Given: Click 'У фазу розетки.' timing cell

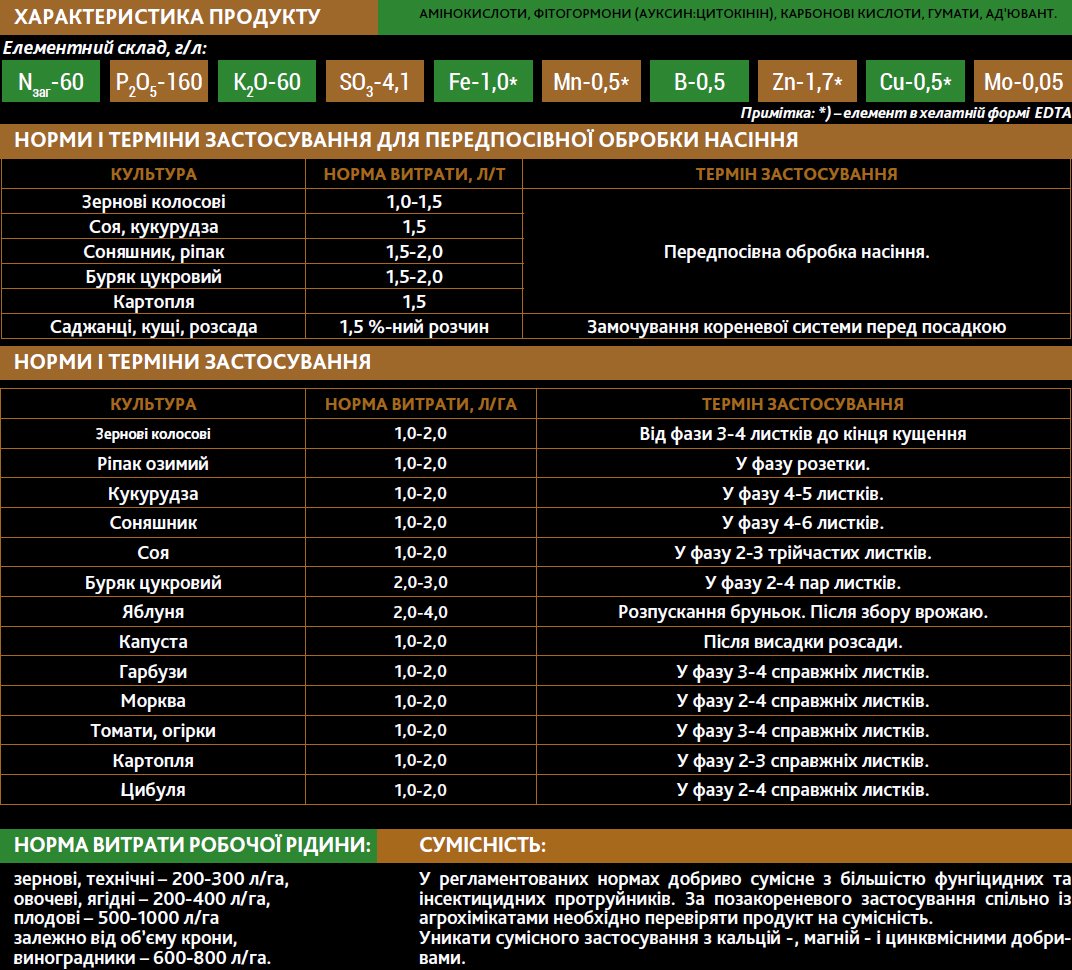Looking at the screenshot, I should [x=803, y=463].
